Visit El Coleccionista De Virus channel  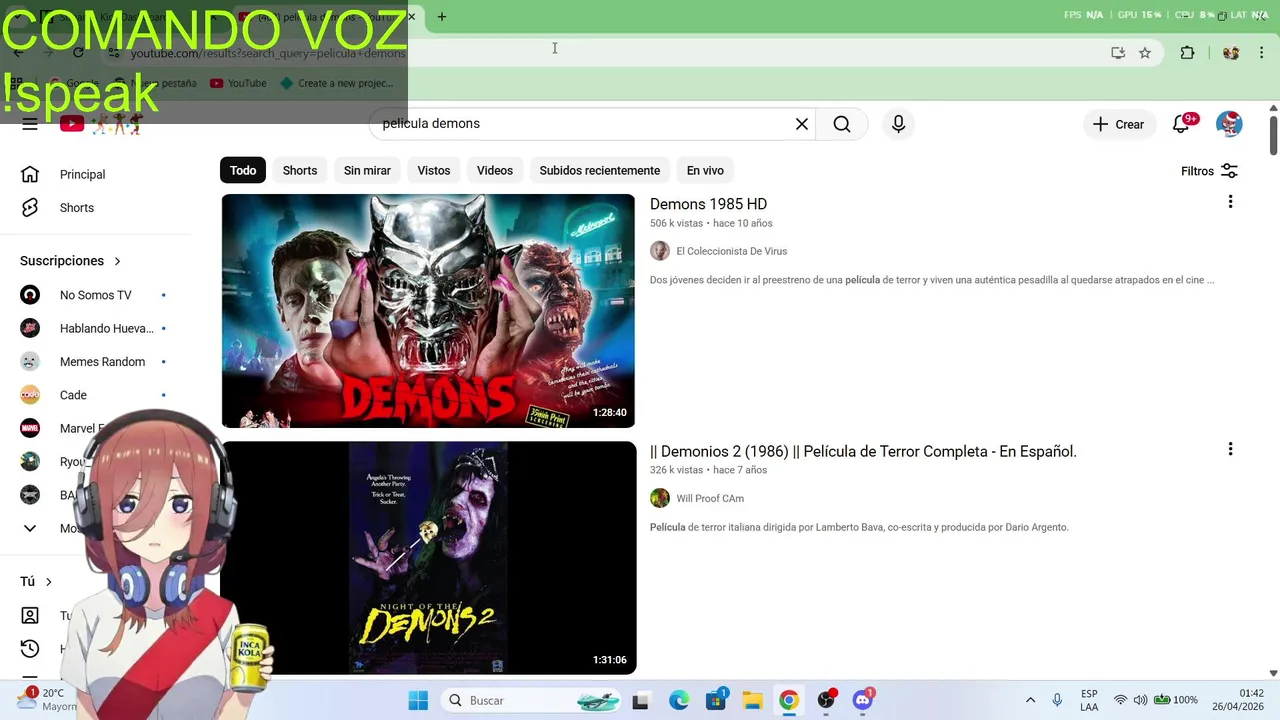pyautogui.click(x=731, y=251)
